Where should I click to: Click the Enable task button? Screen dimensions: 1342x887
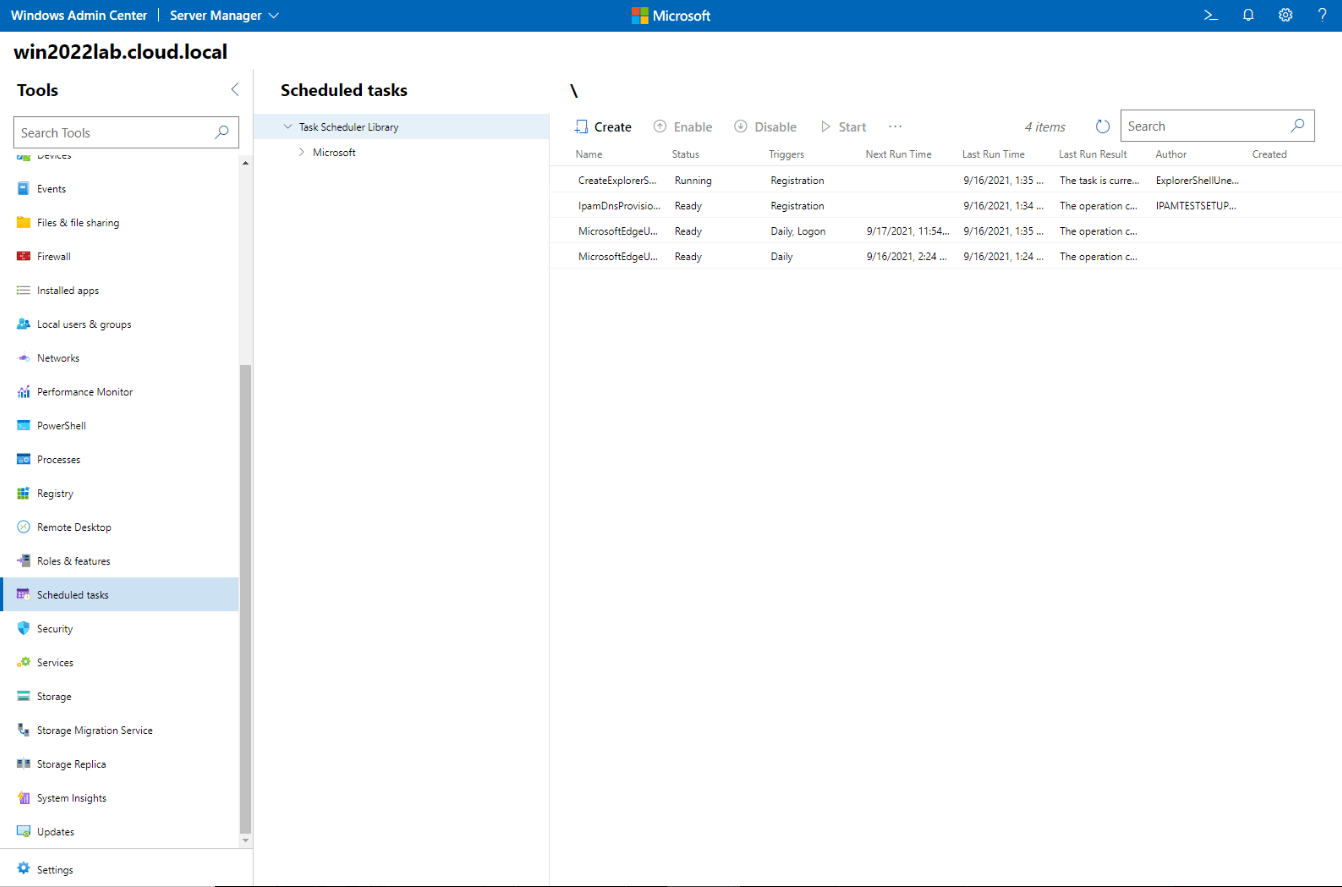point(683,127)
